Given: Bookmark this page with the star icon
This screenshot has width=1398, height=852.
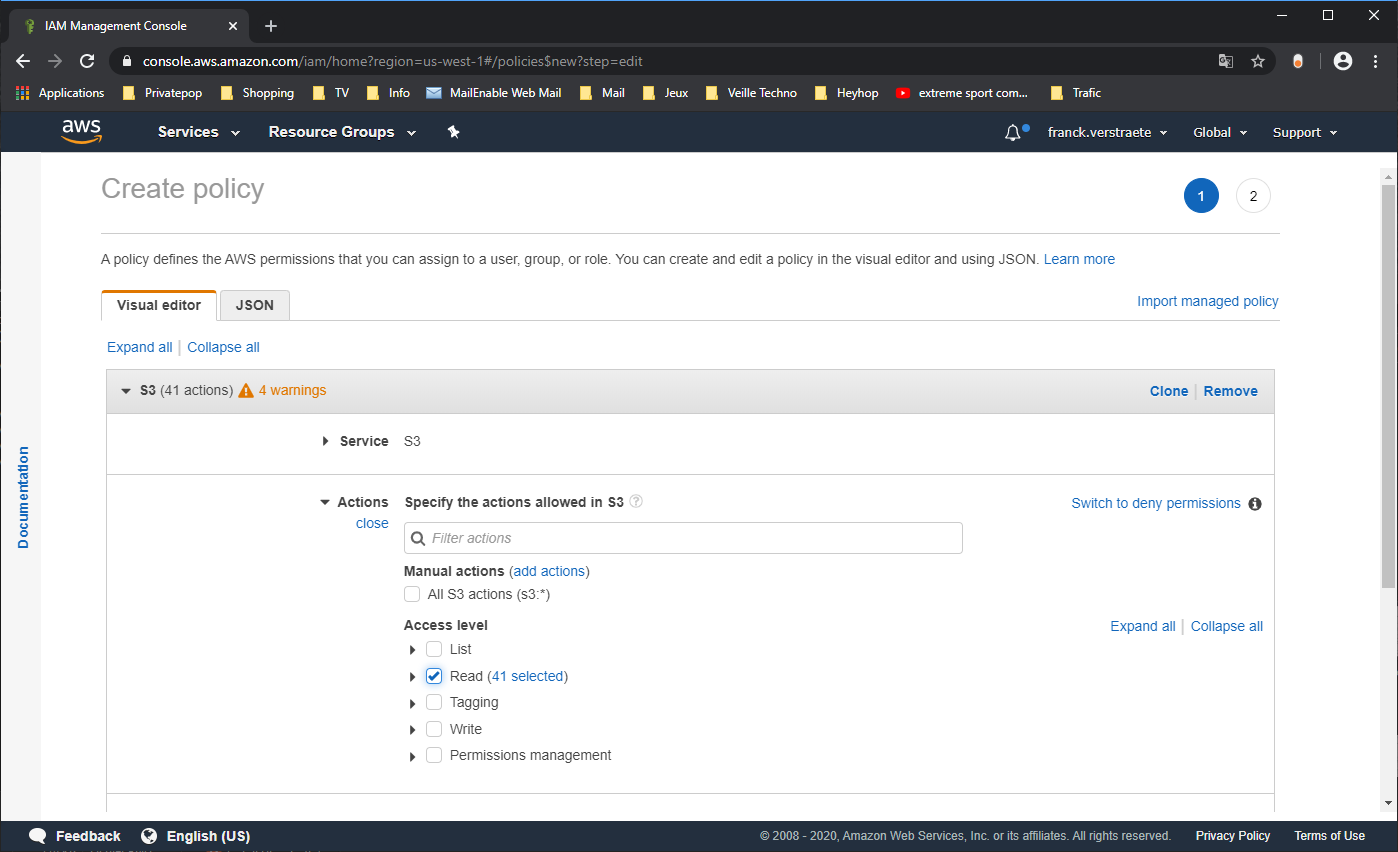Looking at the screenshot, I should 1258,61.
